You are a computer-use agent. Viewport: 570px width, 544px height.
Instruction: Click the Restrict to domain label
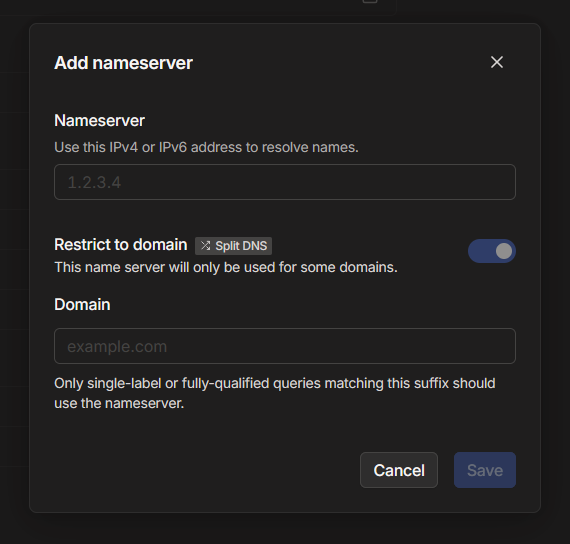pos(121,244)
